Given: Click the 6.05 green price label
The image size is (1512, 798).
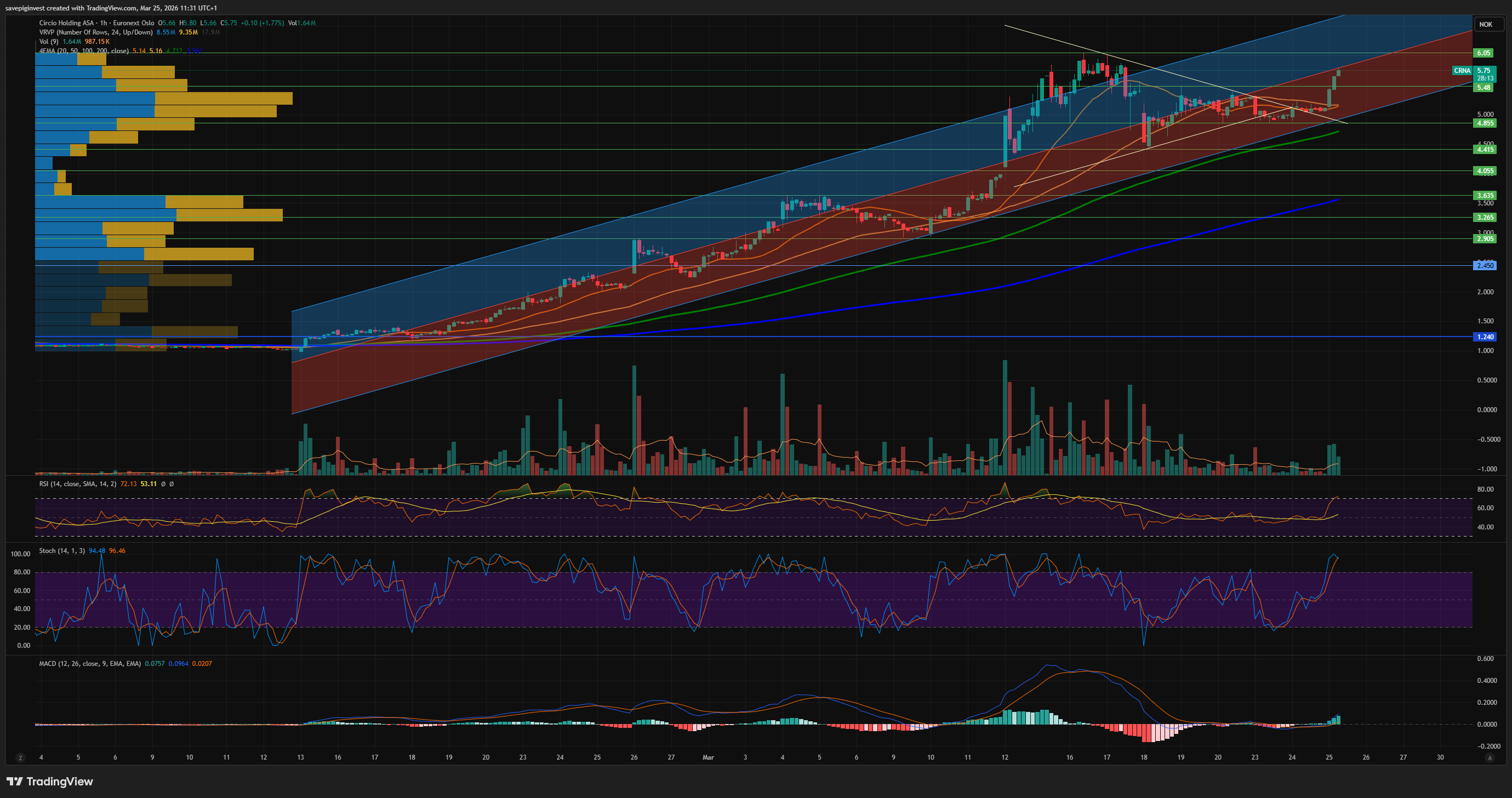Looking at the screenshot, I should [1484, 53].
